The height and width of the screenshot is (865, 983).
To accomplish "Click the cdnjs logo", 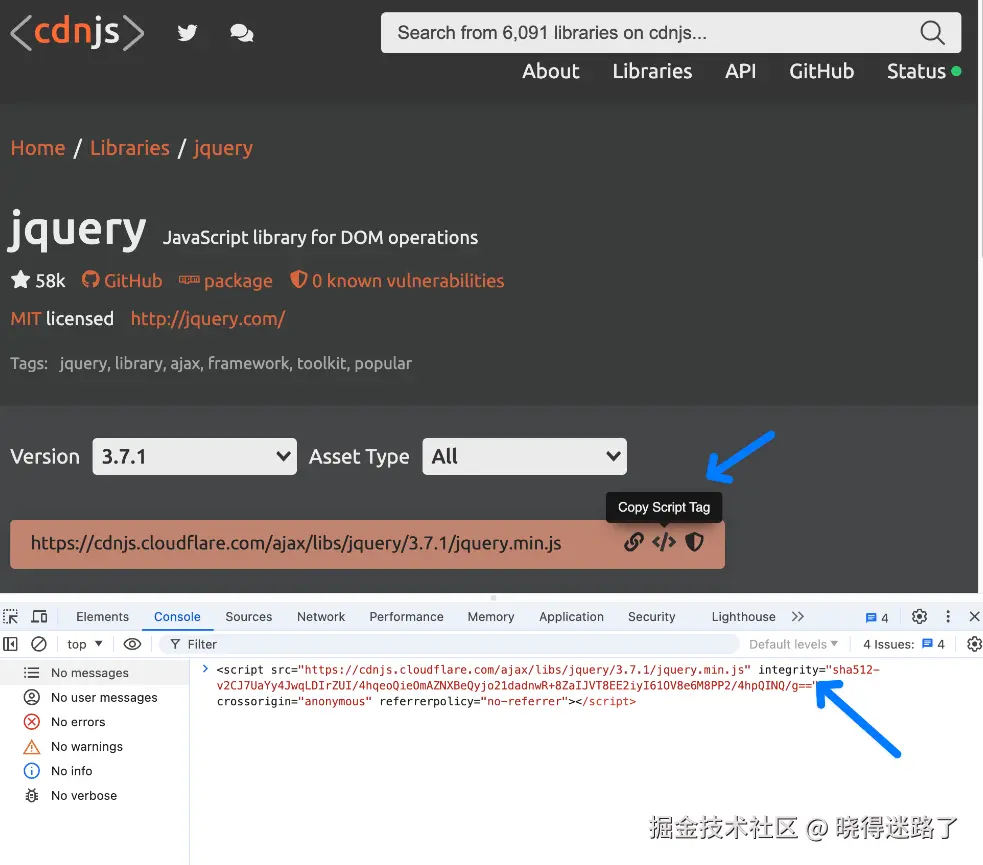I will pos(77,32).
